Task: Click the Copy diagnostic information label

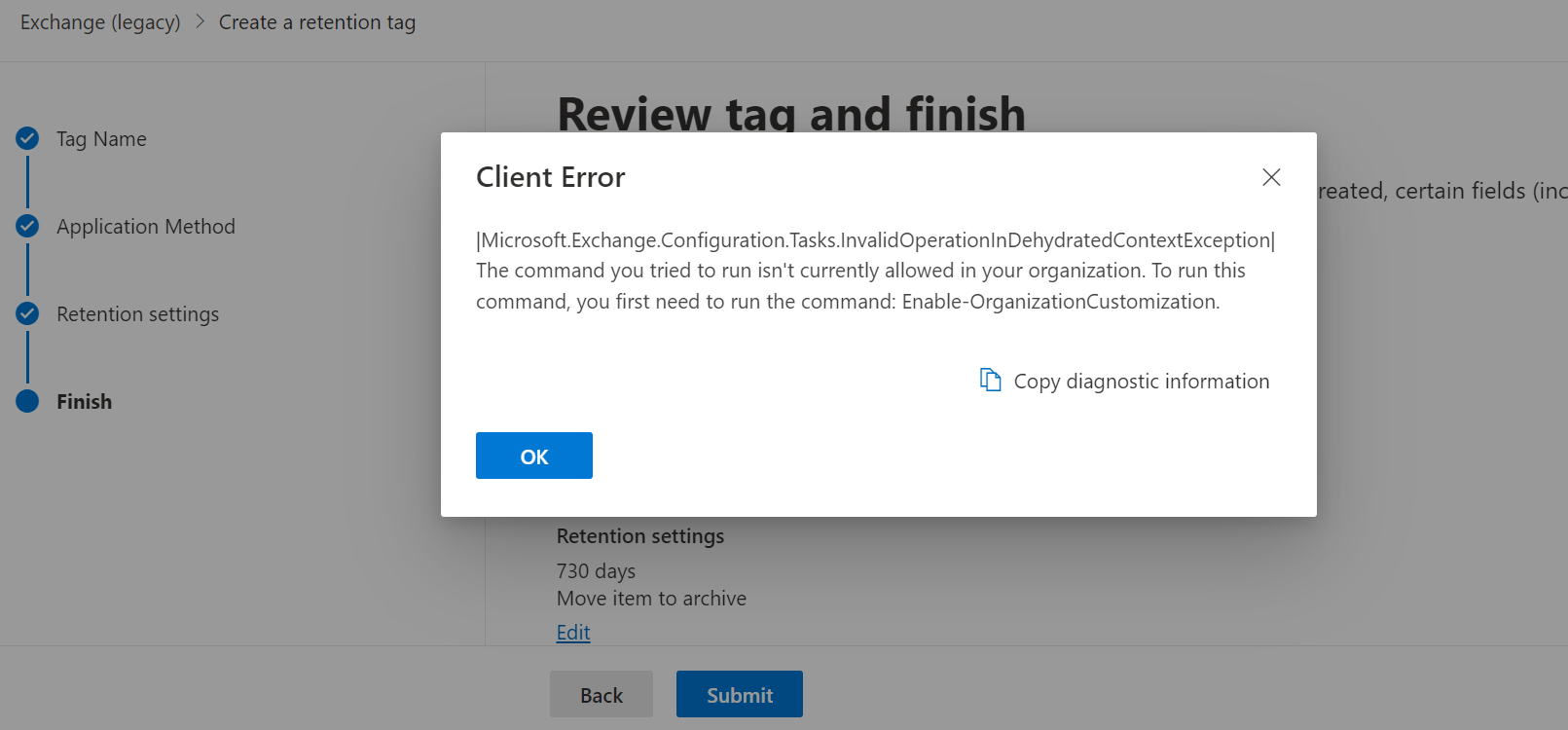Action: point(1142,382)
